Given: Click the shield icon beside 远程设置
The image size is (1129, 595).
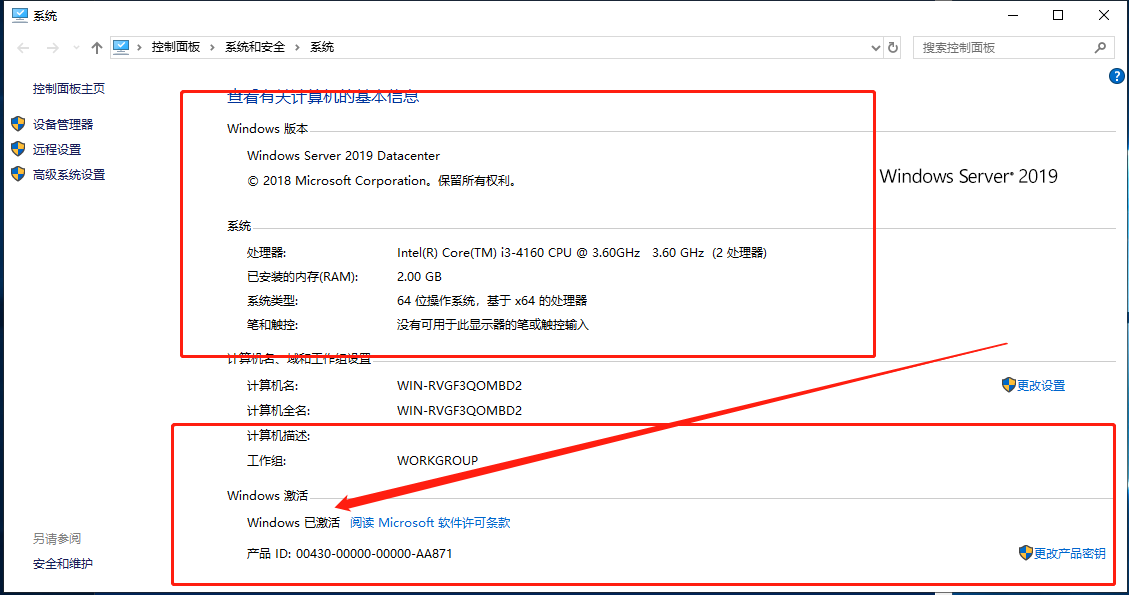Looking at the screenshot, I should click(18, 149).
